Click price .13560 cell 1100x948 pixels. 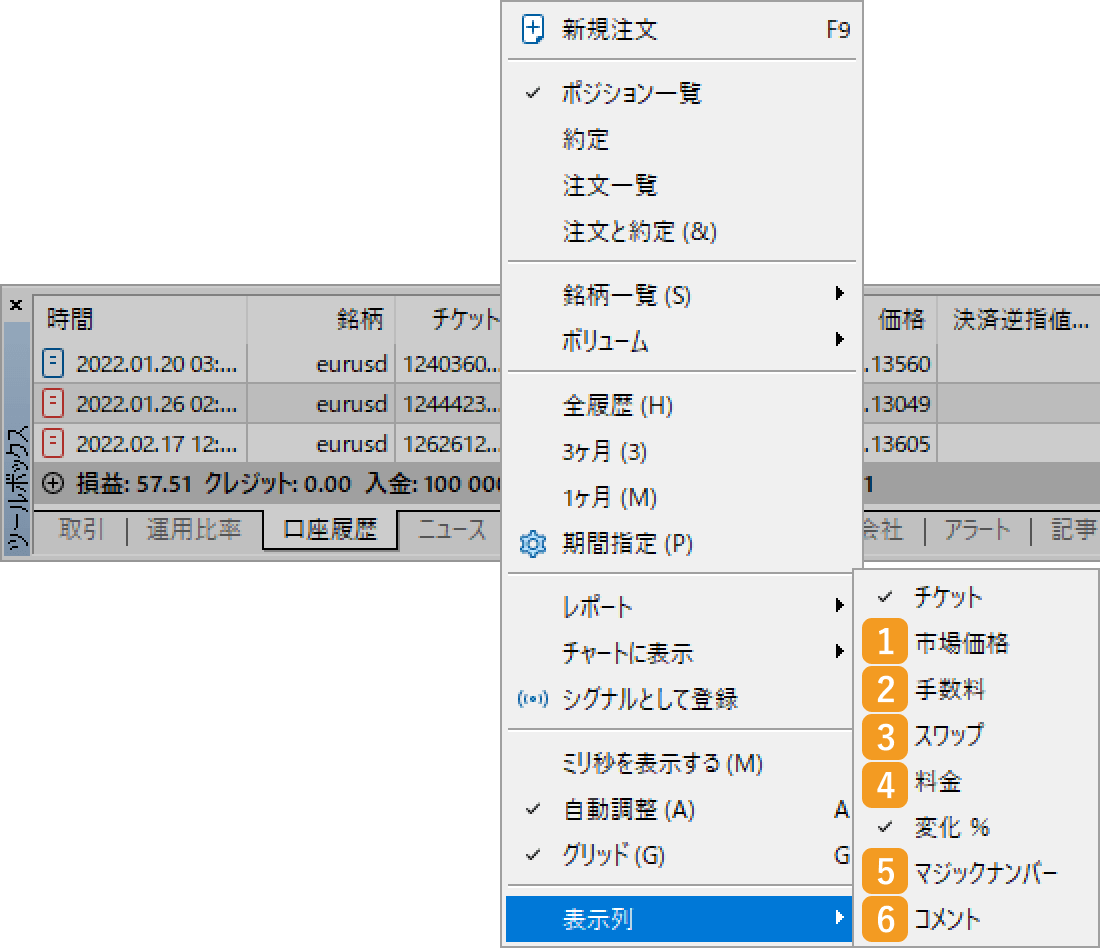(x=900, y=363)
